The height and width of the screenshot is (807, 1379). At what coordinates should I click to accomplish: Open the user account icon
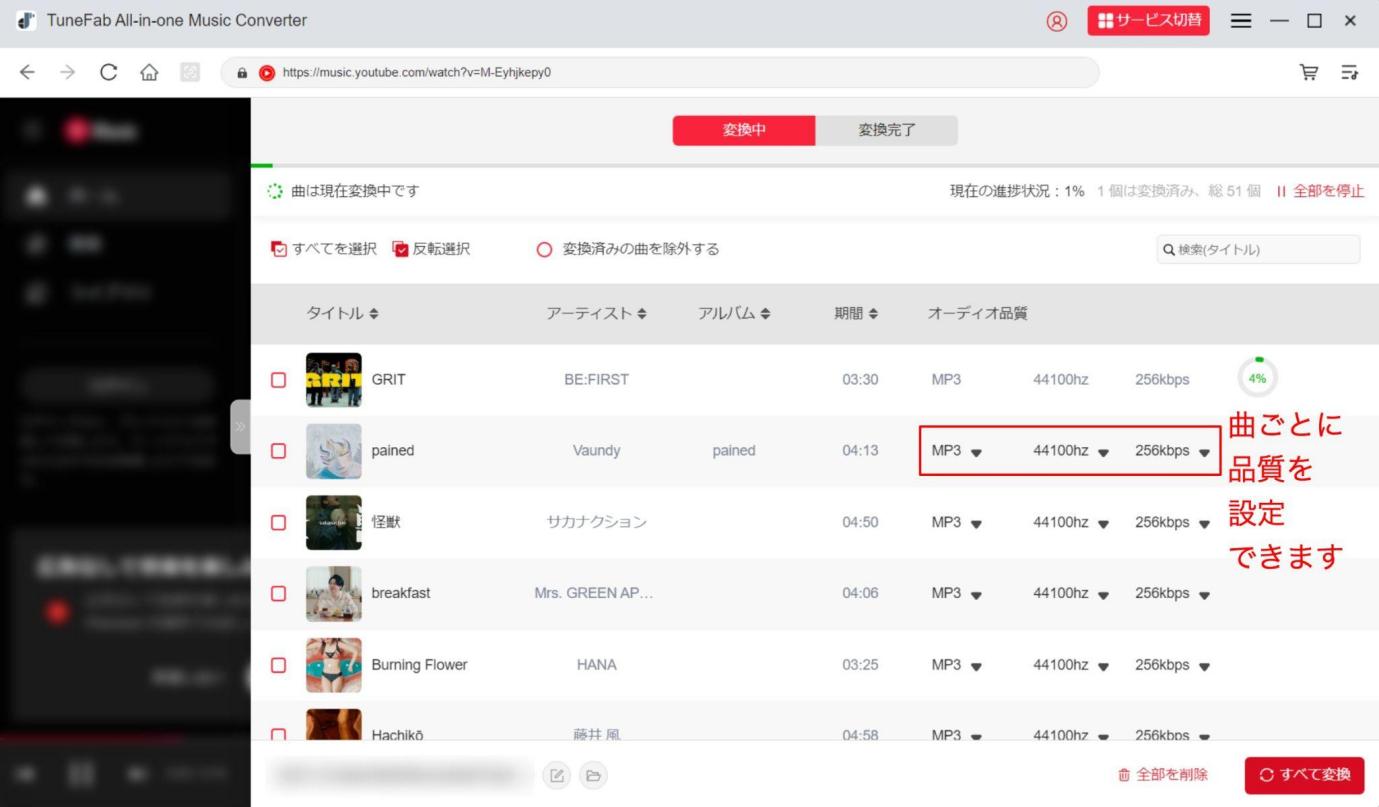click(1056, 21)
